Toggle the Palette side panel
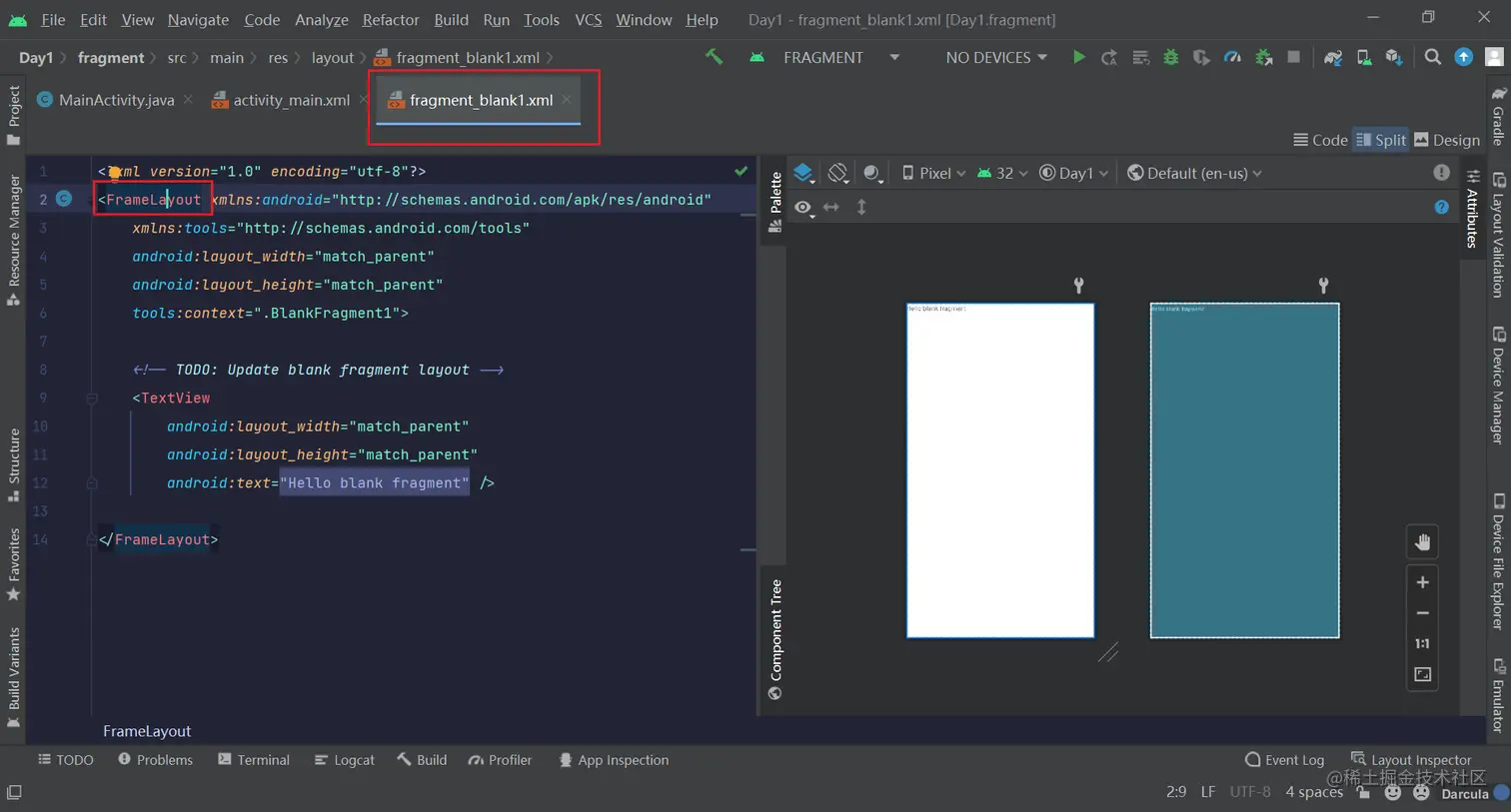Screen dimensions: 1511x812 pos(774,202)
